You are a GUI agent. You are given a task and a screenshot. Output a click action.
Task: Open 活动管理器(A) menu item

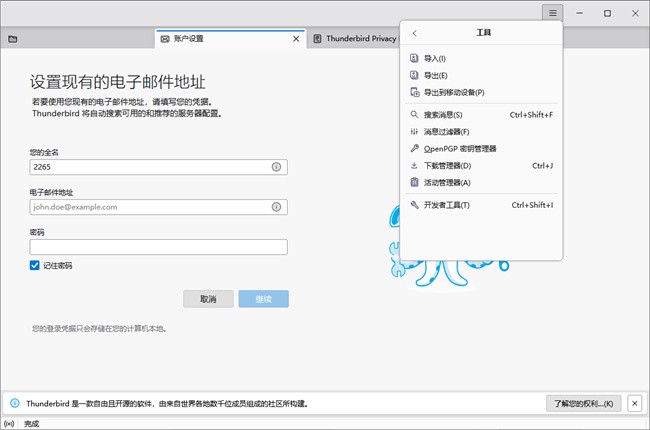(447, 182)
